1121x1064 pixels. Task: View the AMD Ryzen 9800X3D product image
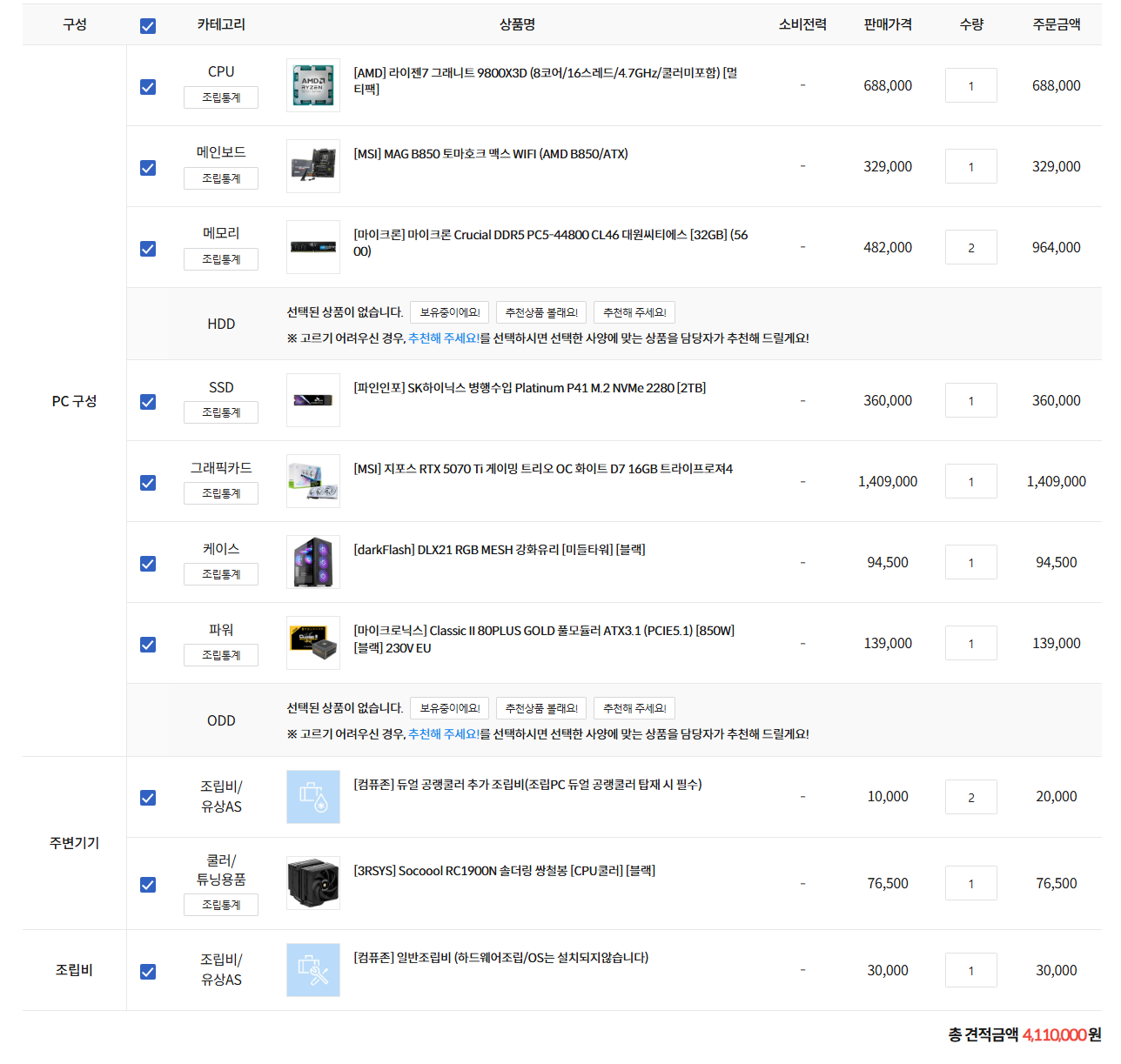313,85
